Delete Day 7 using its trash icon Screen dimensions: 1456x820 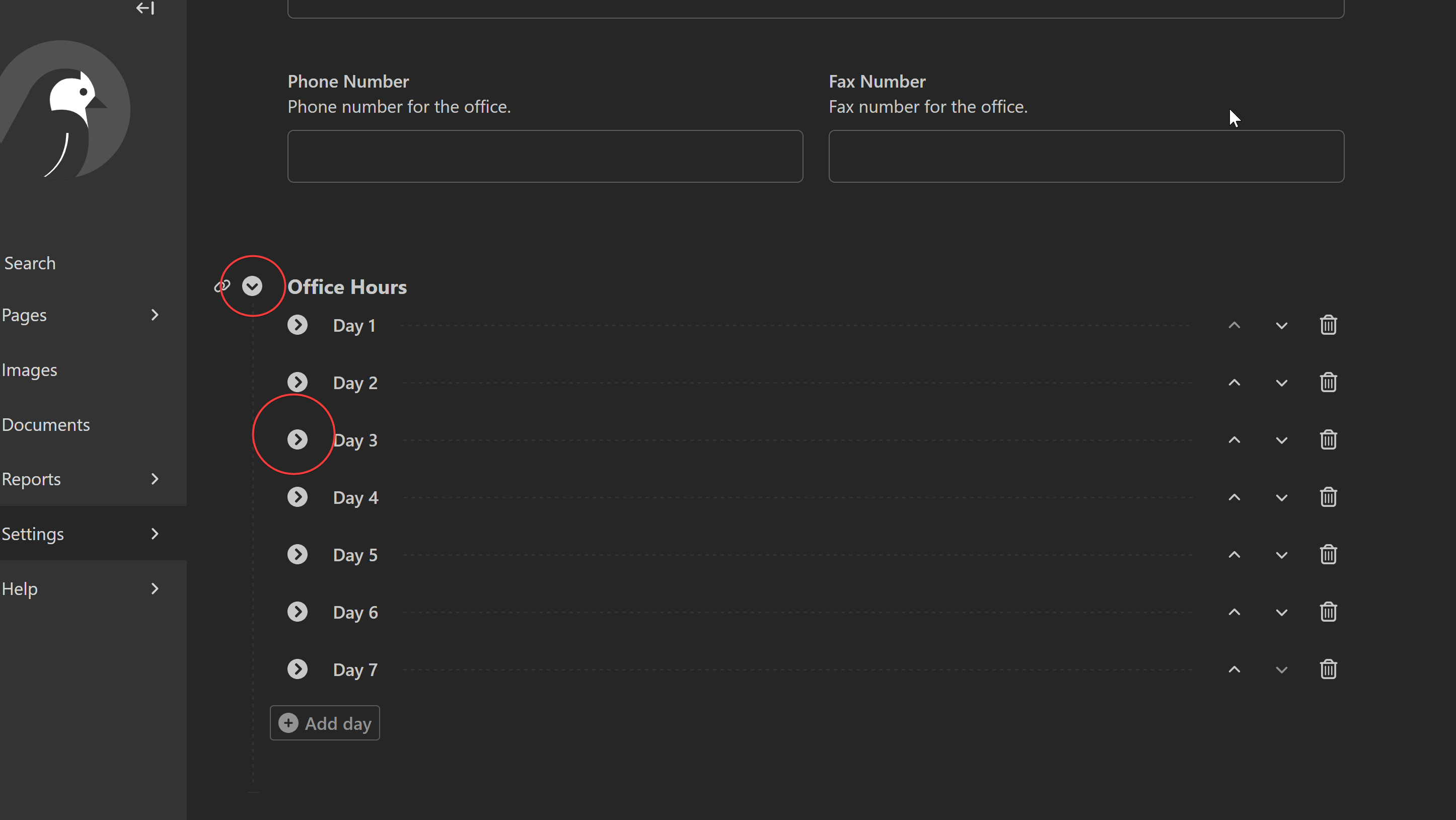pyautogui.click(x=1328, y=669)
